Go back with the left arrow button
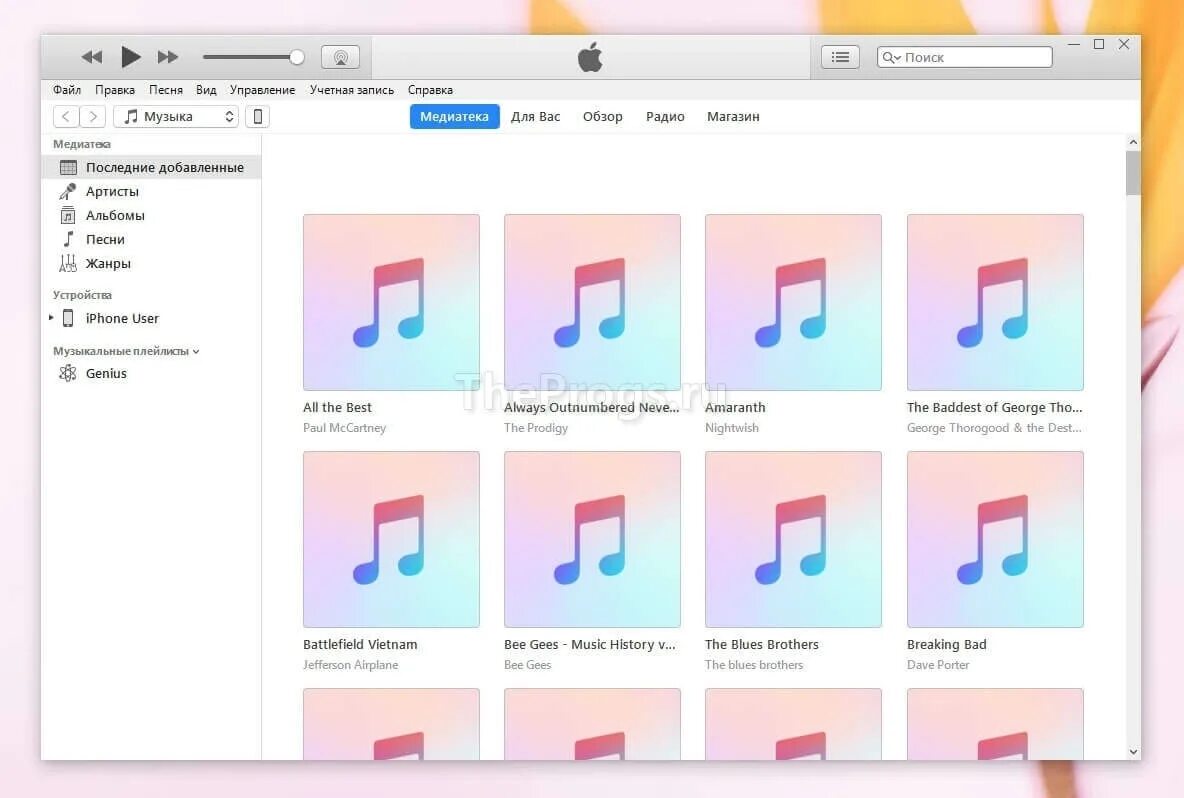The width and height of the screenshot is (1184, 798). 66,116
